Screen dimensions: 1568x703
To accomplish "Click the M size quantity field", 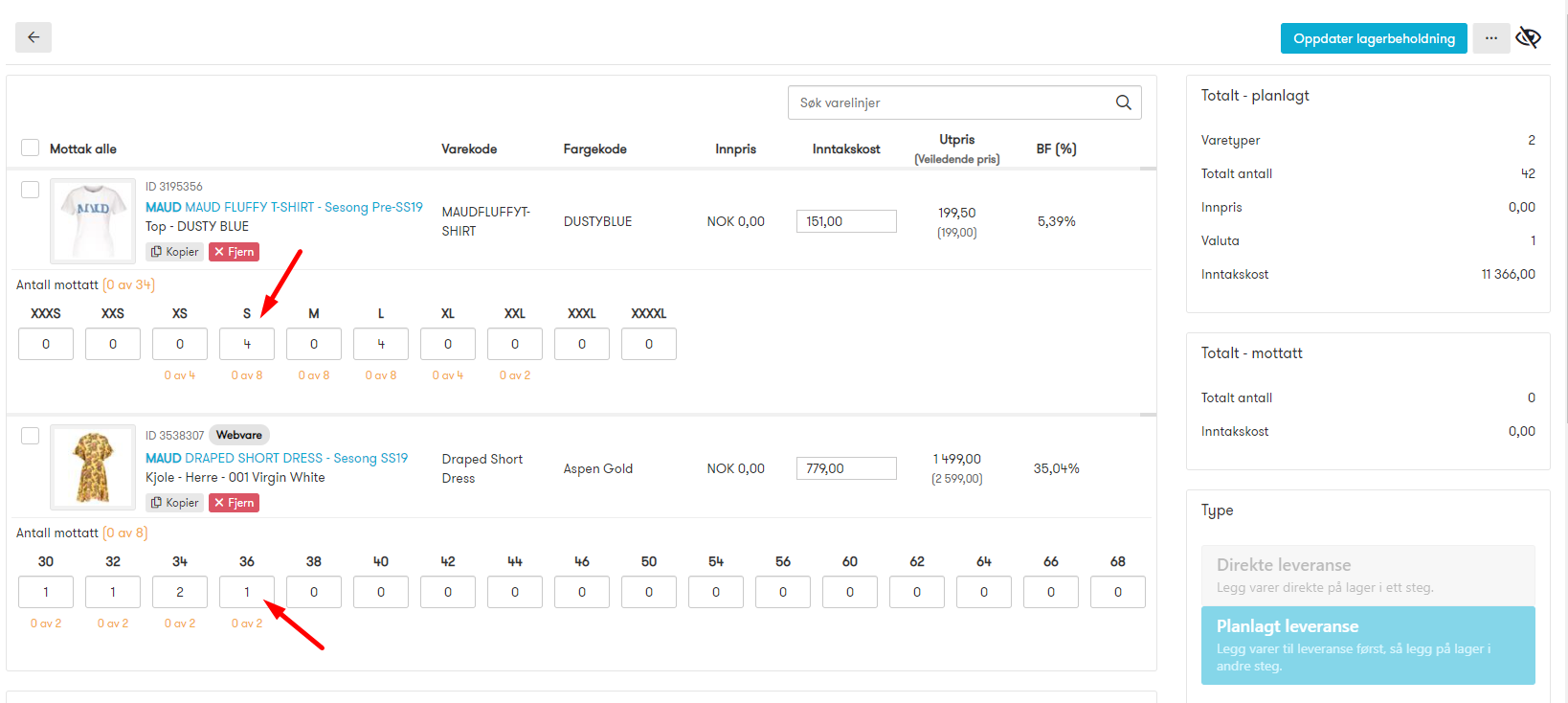I will pos(314,344).
